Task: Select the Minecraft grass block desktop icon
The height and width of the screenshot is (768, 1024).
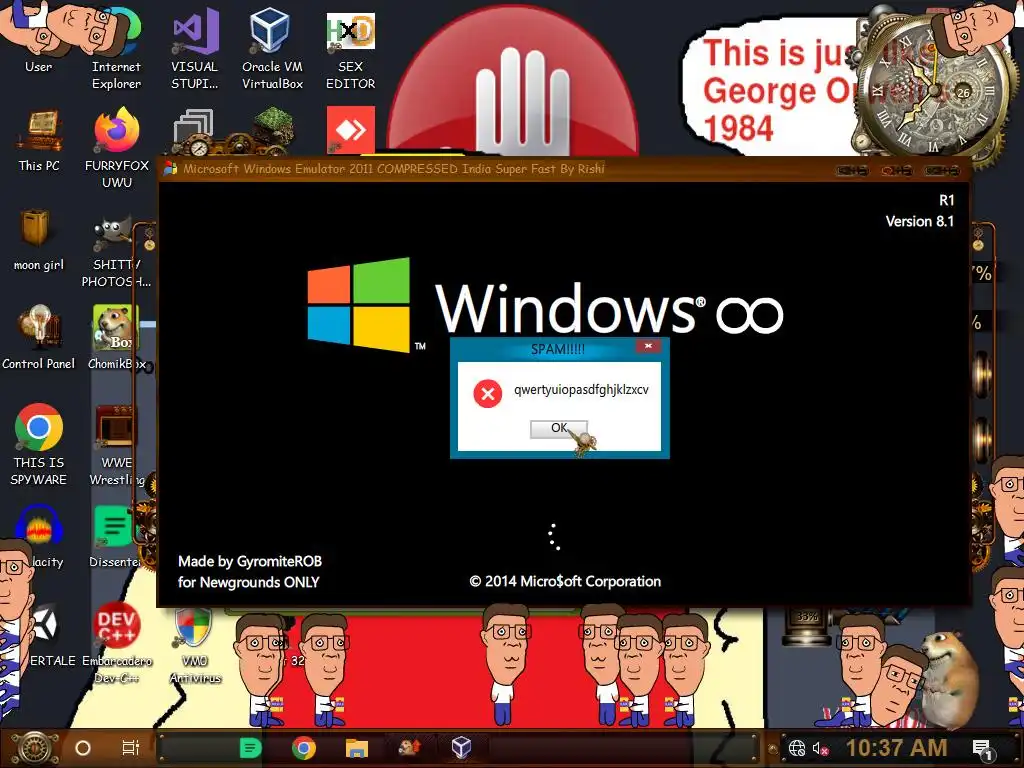Action: 273,129
